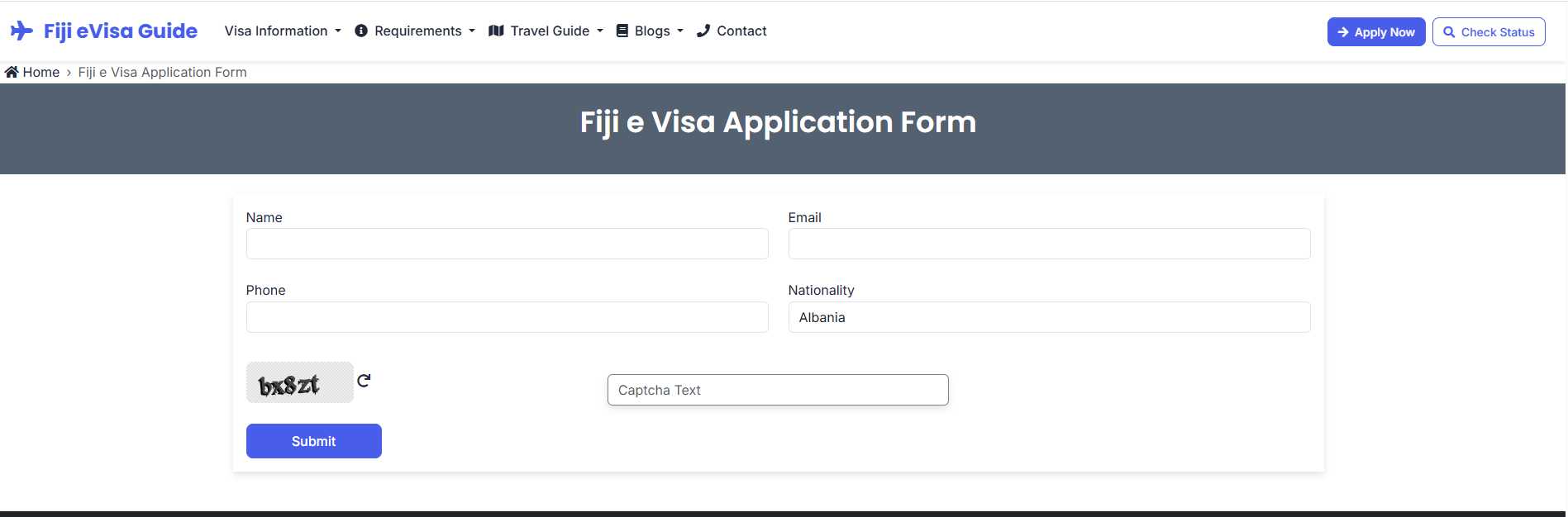Expand the Visa Information dropdown
Image resolution: width=1568 pixels, height=517 pixels.
point(283,31)
